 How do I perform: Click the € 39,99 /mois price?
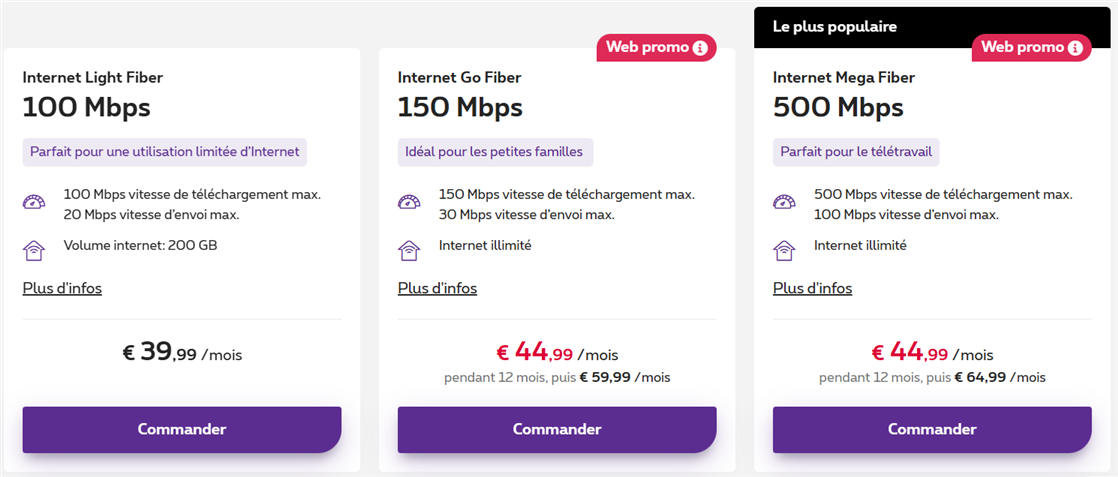point(182,353)
